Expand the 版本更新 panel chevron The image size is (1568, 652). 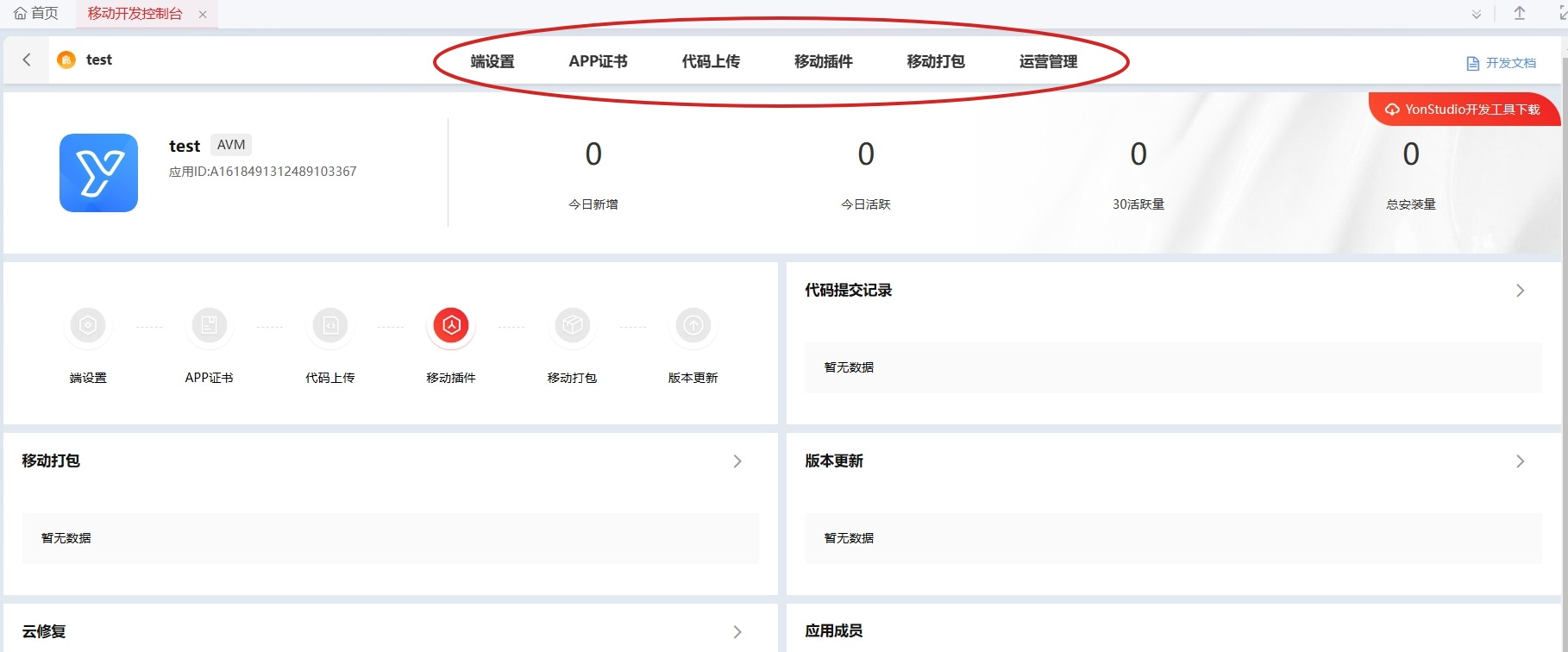click(x=1521, y=461)
